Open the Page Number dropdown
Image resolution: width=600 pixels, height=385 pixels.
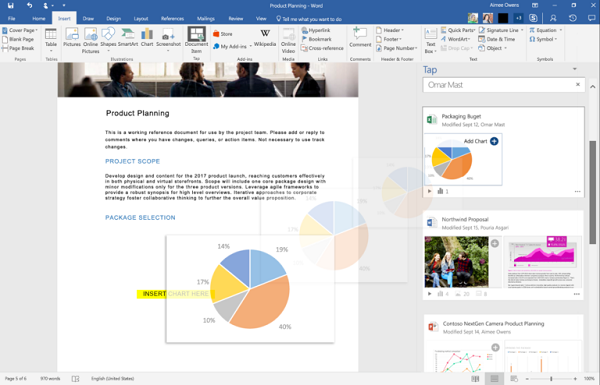tap(397, 48)
